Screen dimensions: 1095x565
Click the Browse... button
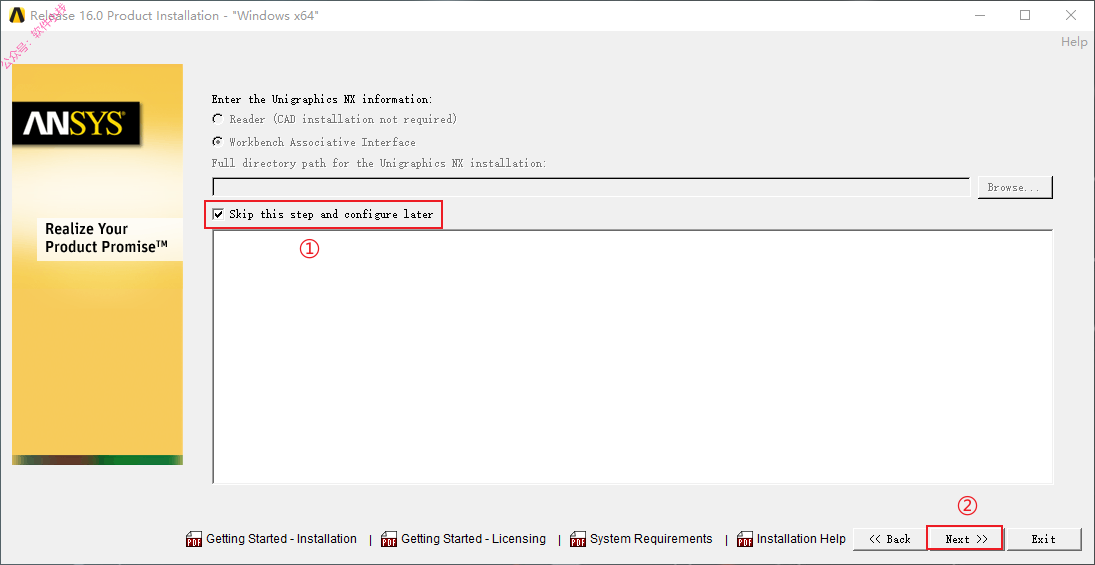pyautogui.click(x=1015, y=187)
